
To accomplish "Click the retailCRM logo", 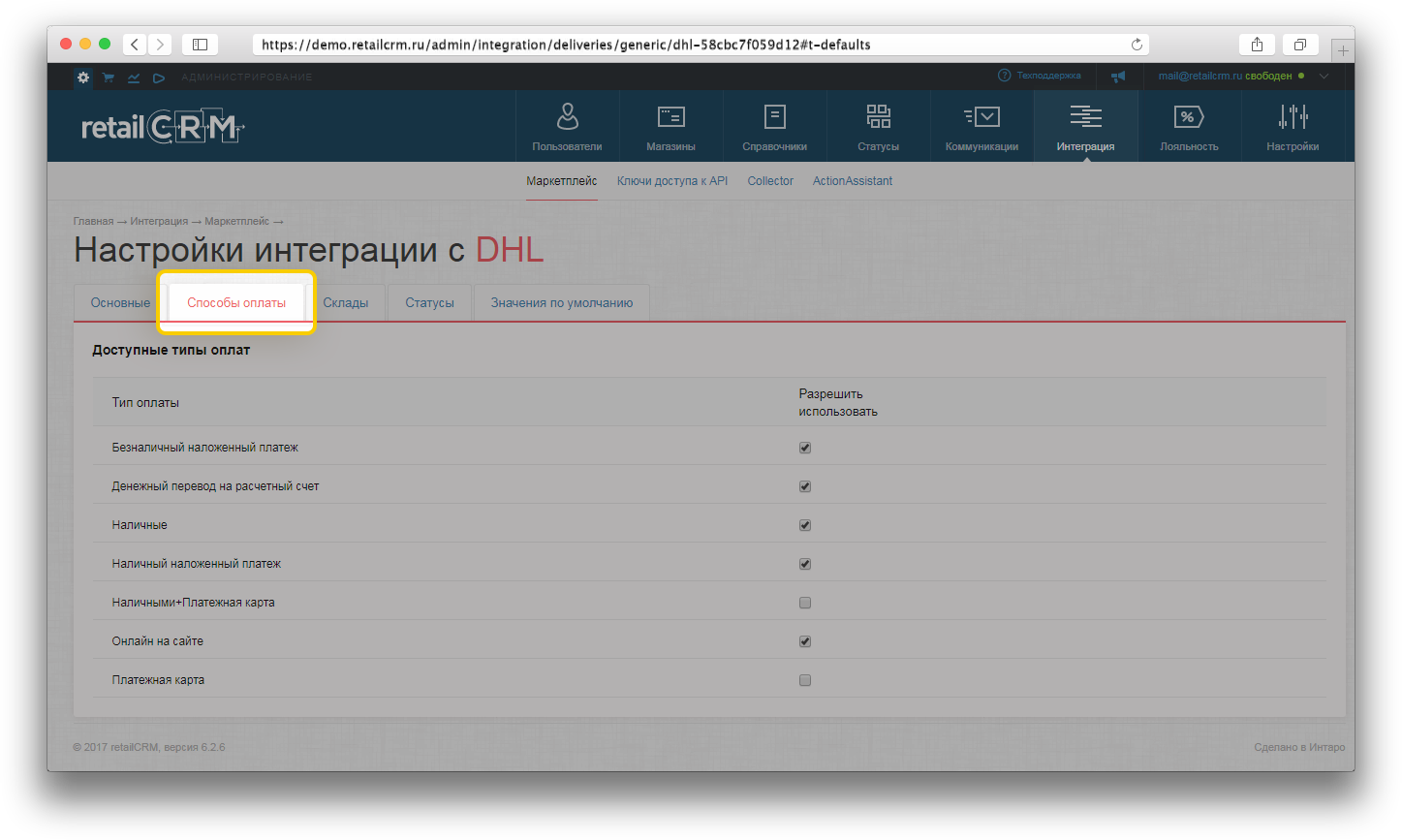I will [163, 127].
